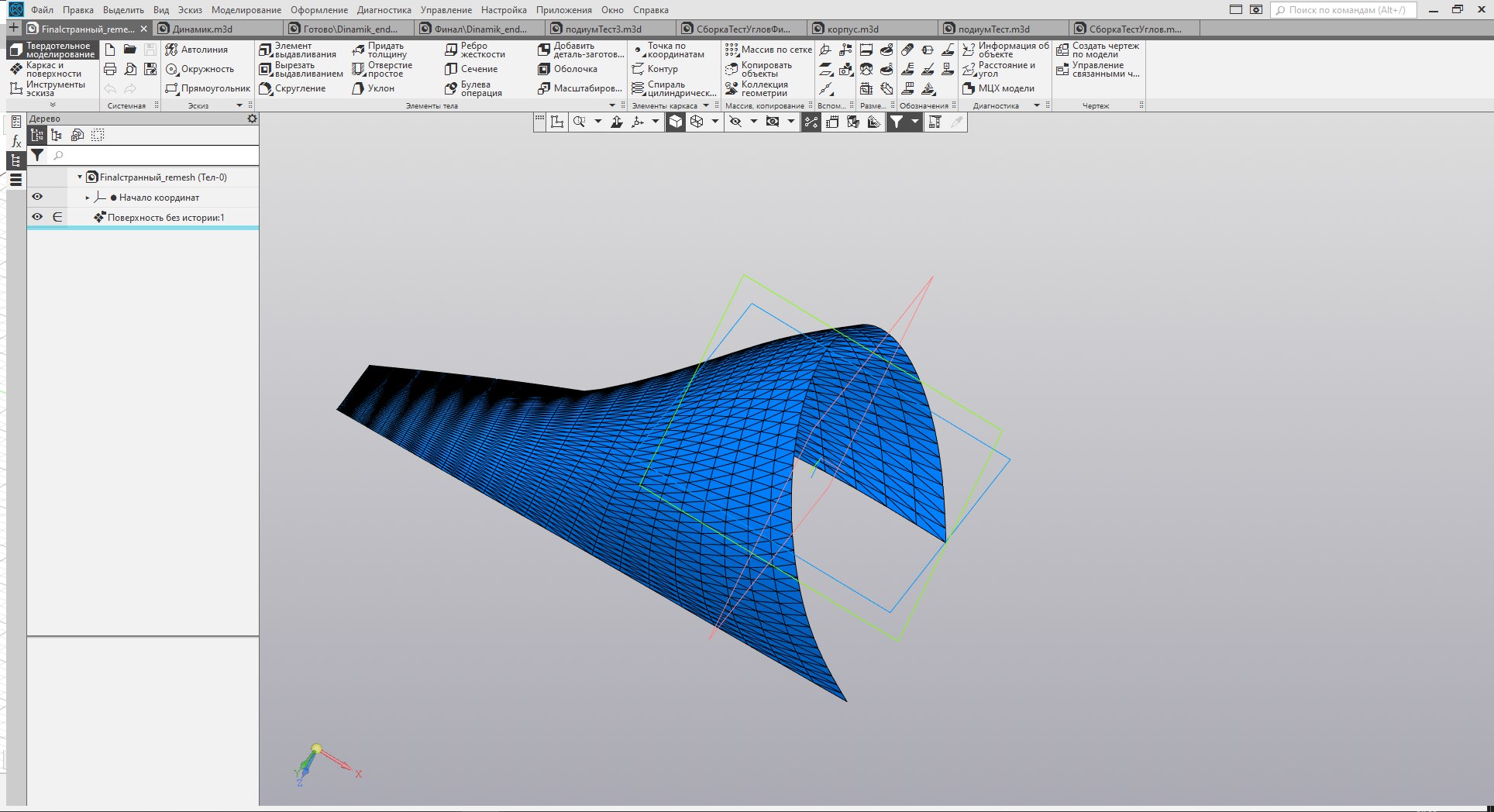The image size is (1494, 812).
Task: Click the Save As diskette icon
Action: click(x=150, y=69)
